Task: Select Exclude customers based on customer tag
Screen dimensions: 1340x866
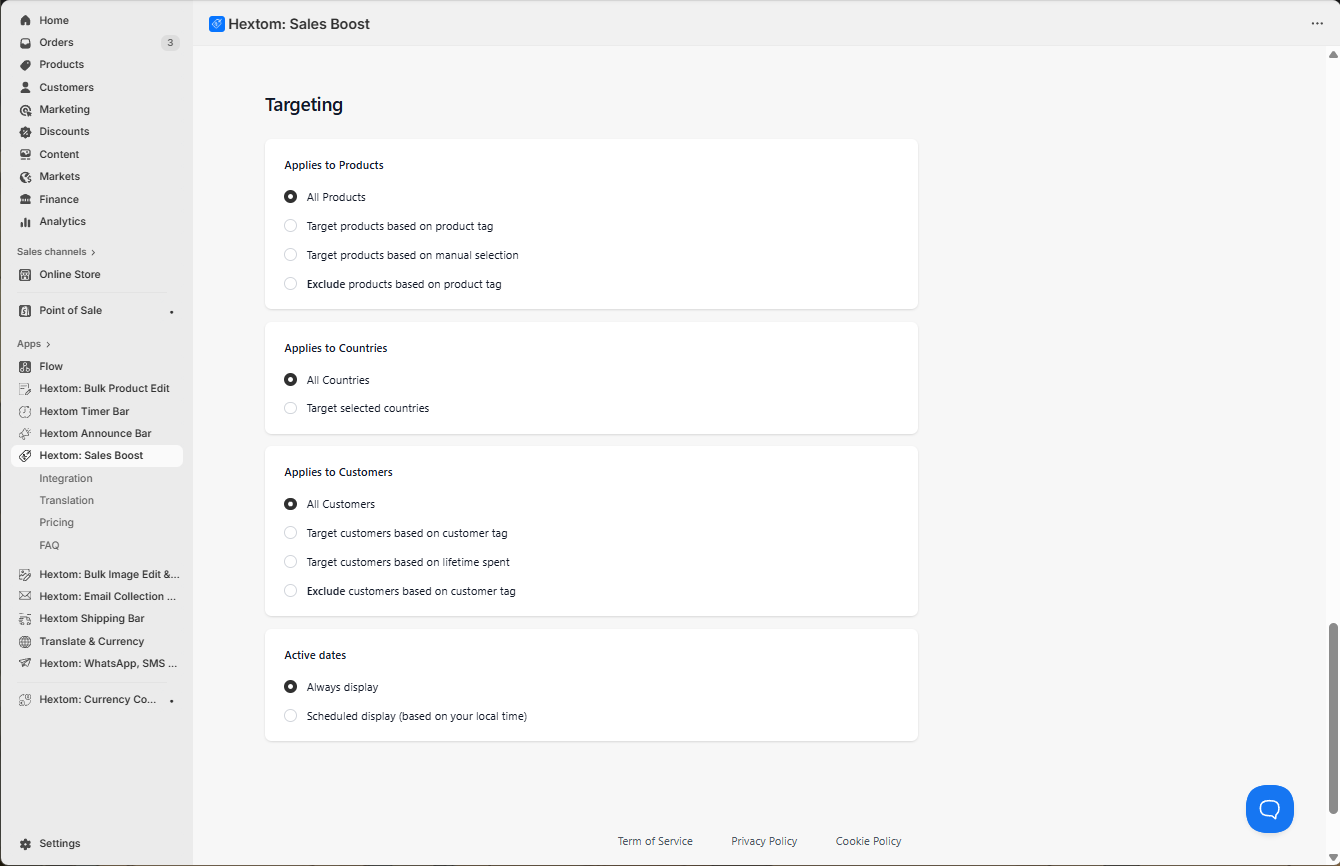Action: tap(291, 591)
